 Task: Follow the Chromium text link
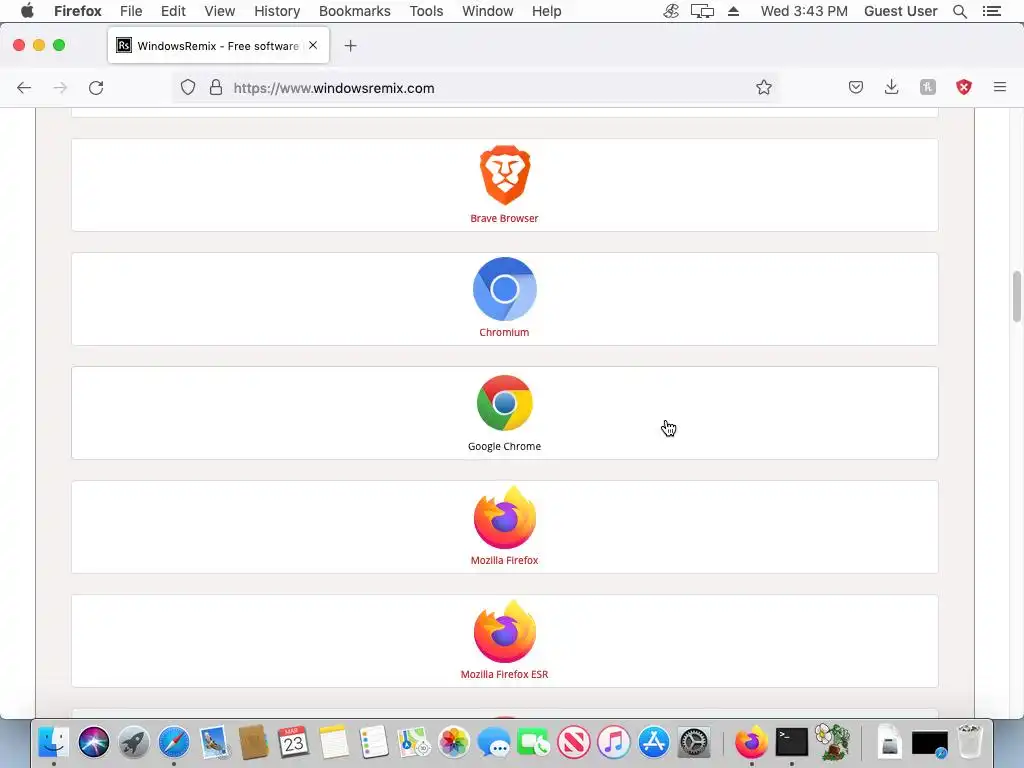point(504,332)
